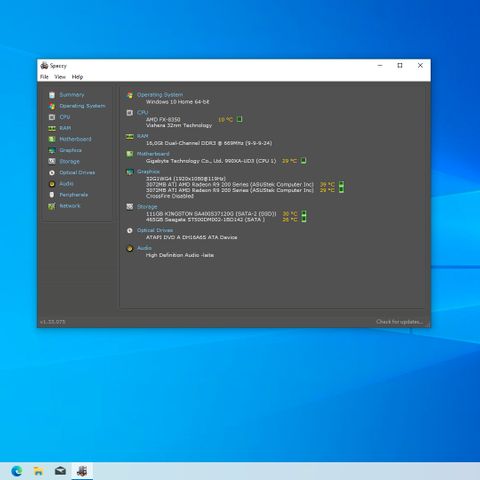Click the High Definition Audio text
Screen dimensions: 480x480
(x=180, y=255)
